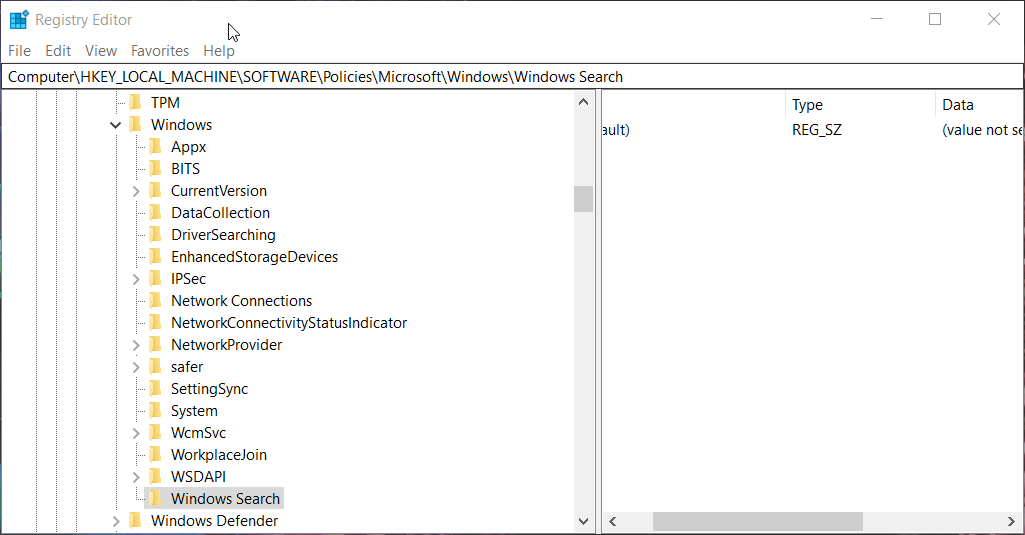
Task: Select the BITS key label
Action: 186,169
